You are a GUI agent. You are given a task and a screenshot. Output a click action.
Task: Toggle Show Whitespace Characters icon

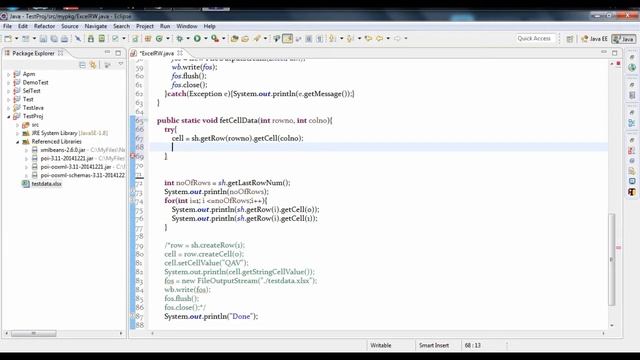click(x=320, y=38)
